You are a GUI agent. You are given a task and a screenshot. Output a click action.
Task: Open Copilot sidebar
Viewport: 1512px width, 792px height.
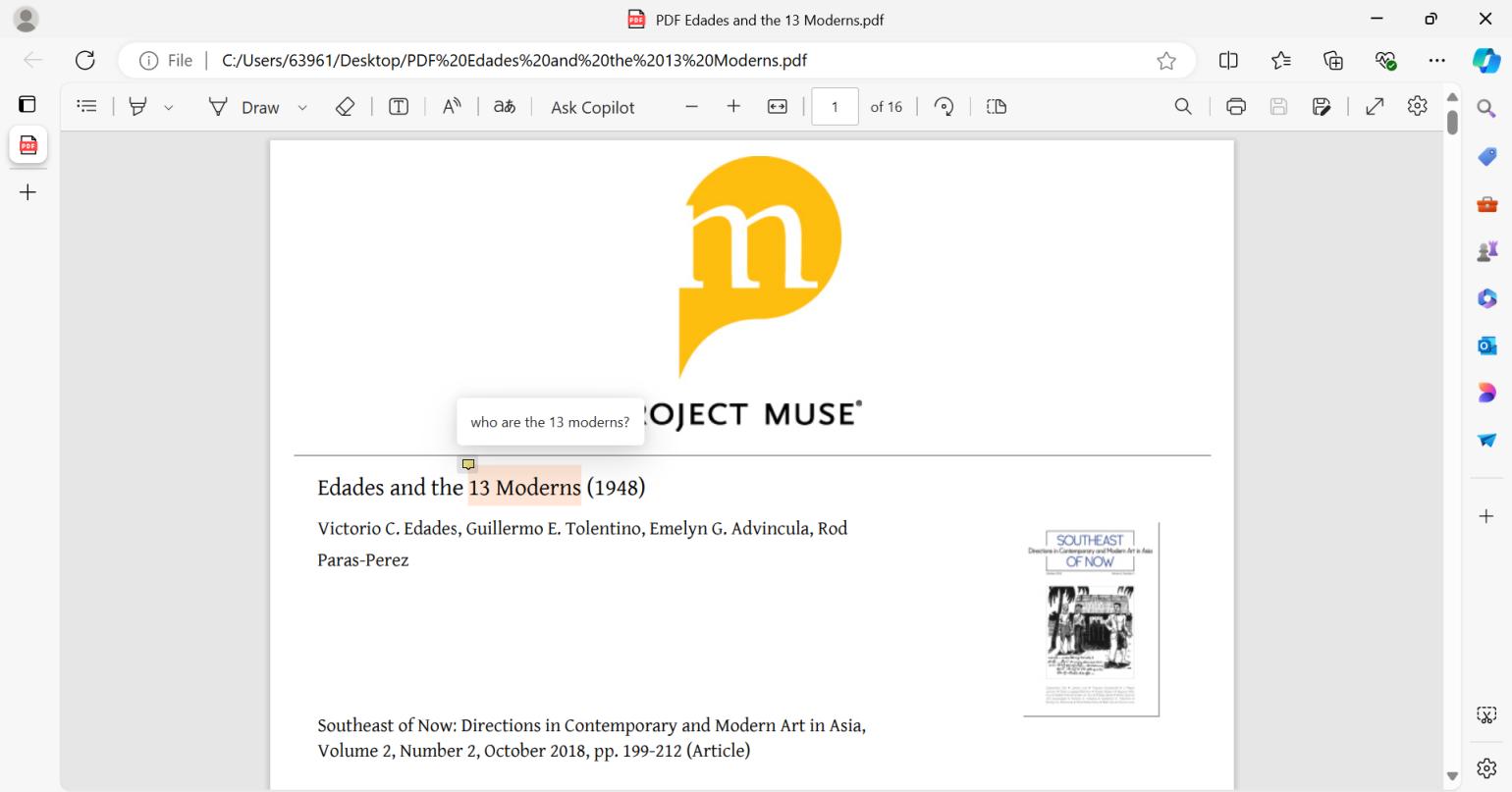(1486, 60)
